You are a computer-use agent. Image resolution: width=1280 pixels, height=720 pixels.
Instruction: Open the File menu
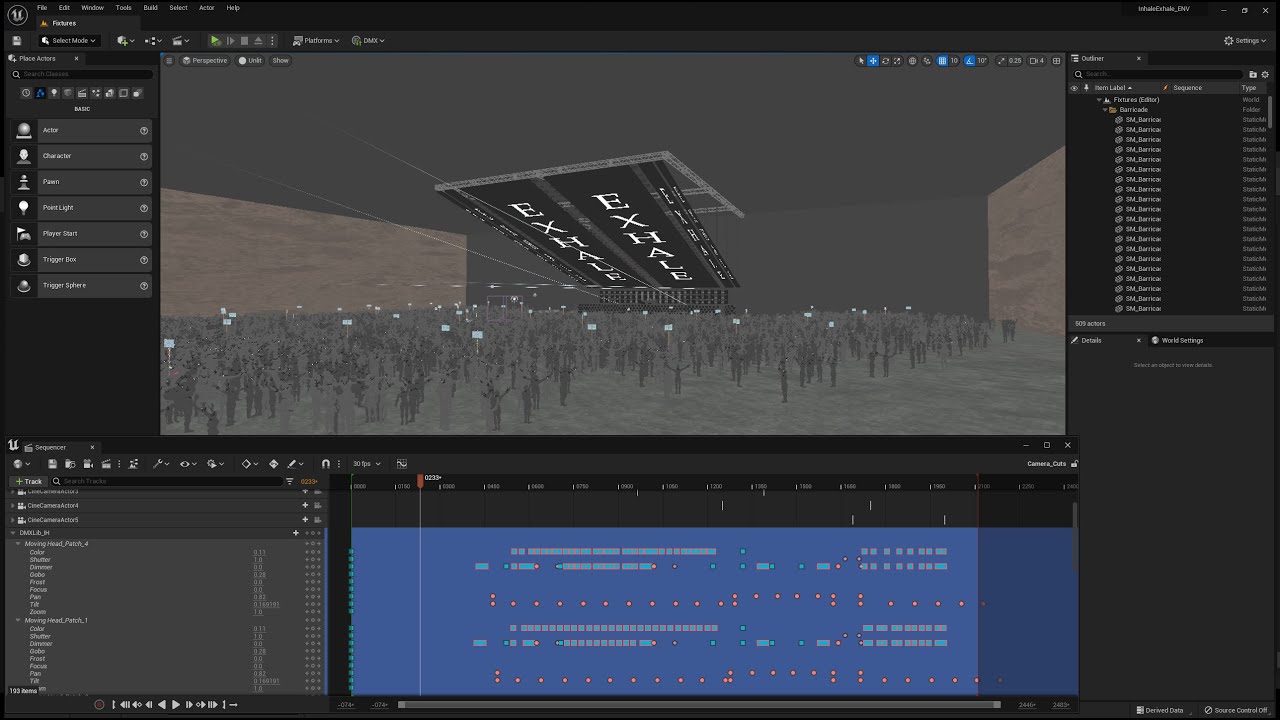[42, 8]
